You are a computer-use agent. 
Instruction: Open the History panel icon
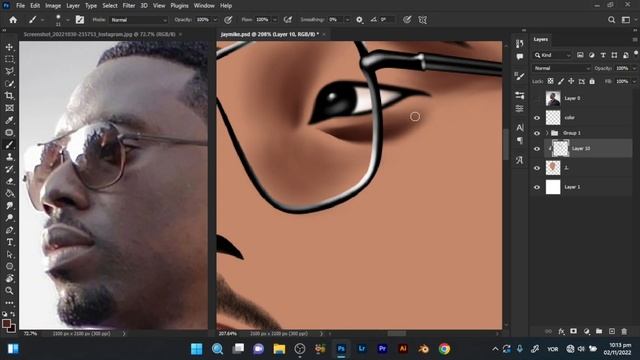click(520, 43)
